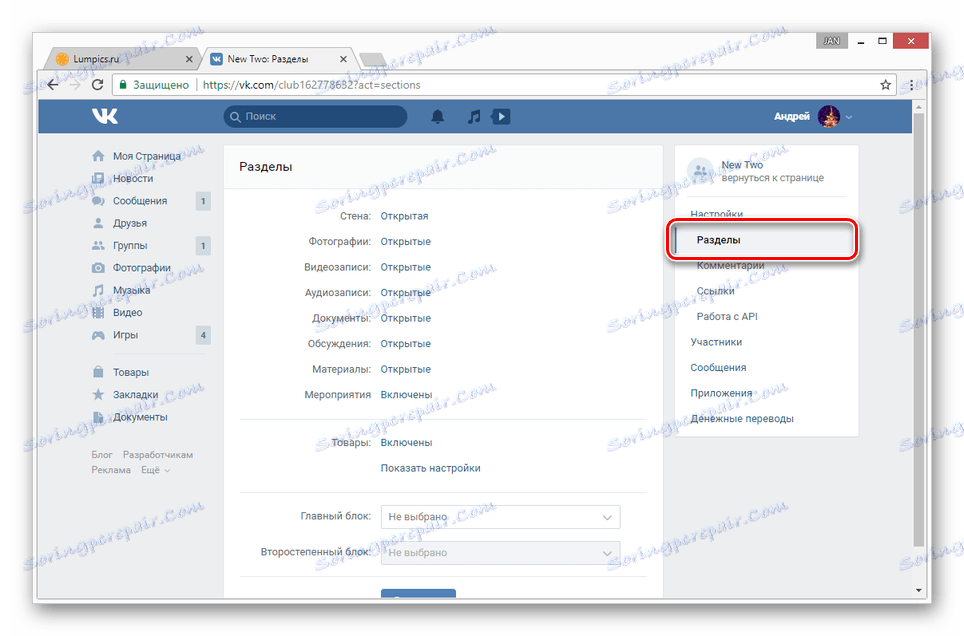Screen dimensions: 964x636
Task: Click the vertical page scrollbar
Action: pyautogui.click(x=919, y=329)
